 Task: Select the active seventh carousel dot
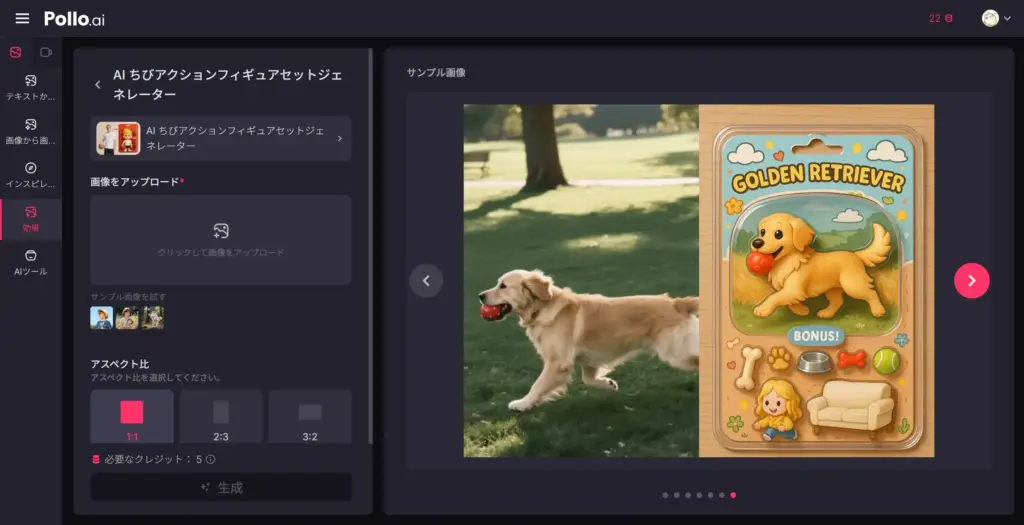733,495
